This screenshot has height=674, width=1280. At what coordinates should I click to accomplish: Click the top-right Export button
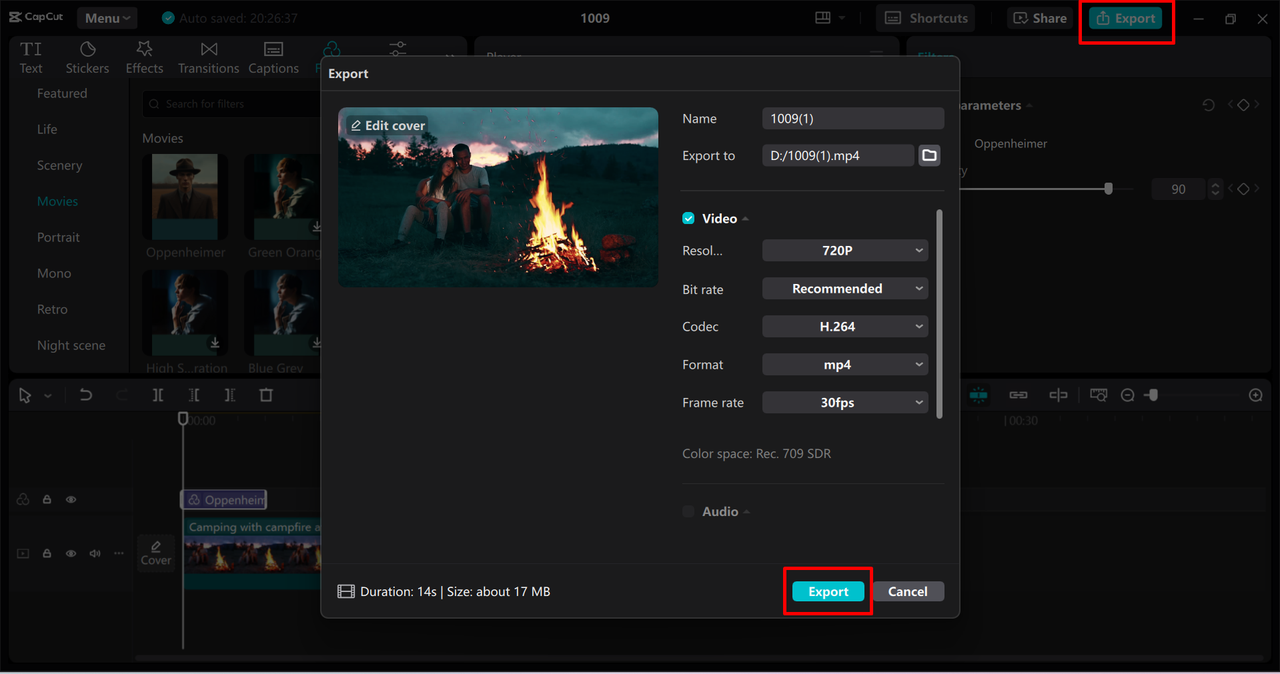(x=1125, y=18)
